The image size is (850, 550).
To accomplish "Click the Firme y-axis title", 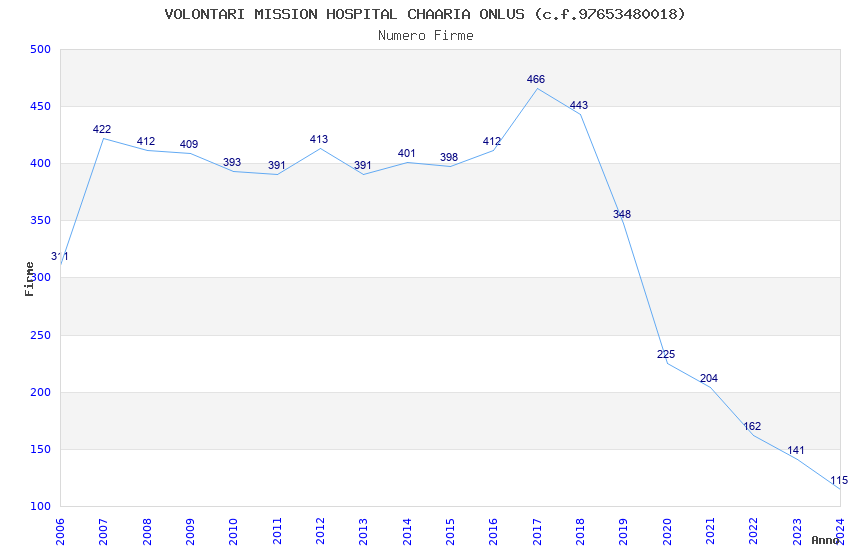I will (x=30, y=279).
